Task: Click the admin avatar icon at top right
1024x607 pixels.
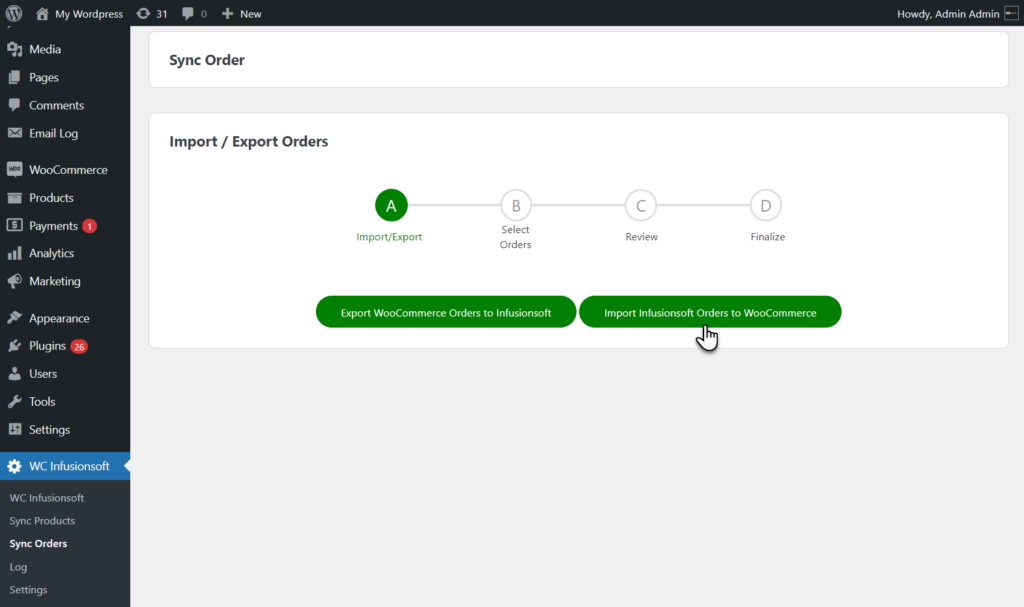Action: coord(1011,14)
